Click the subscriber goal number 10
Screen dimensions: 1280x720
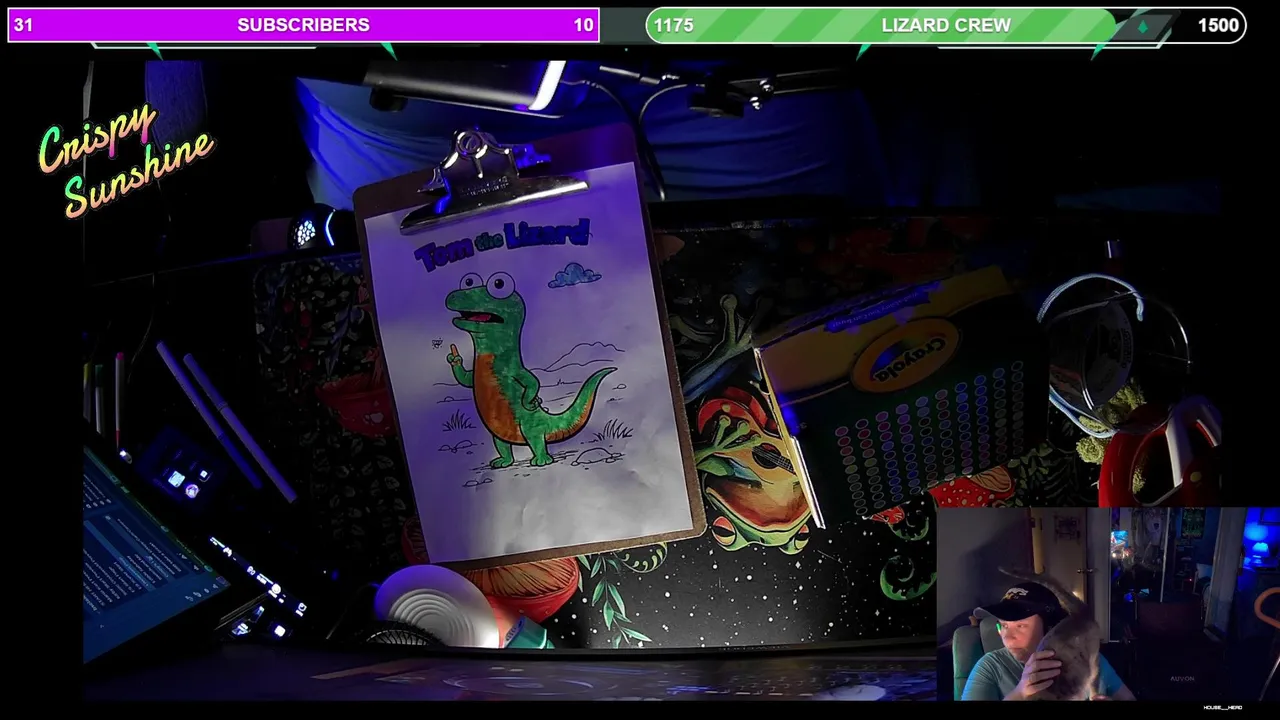point(584,25)
